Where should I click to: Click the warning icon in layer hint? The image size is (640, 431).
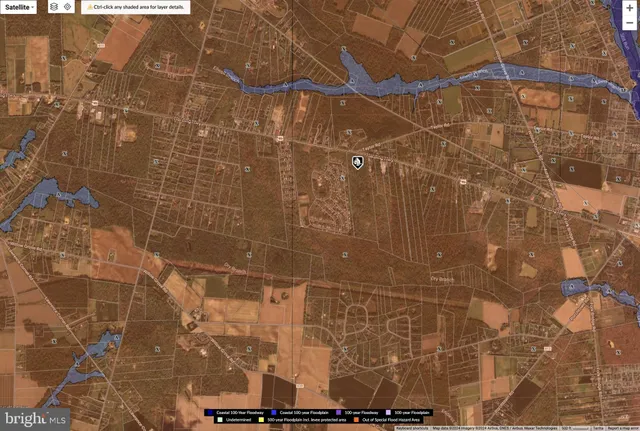(89, 7)
